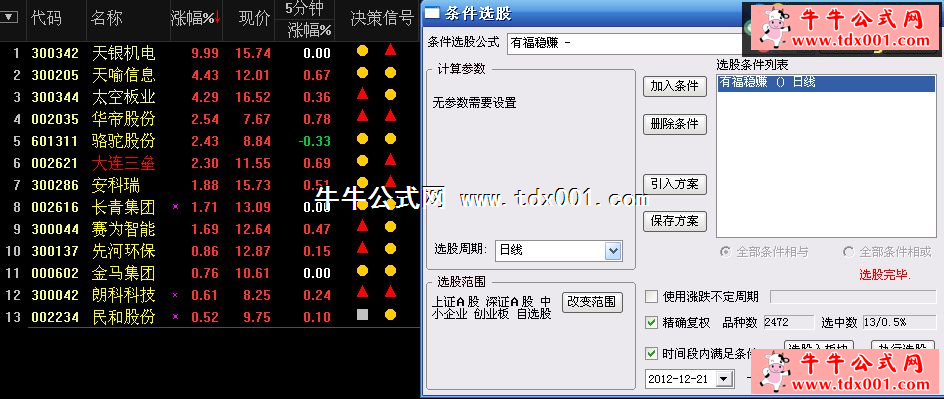Click the 代码 column header
The image size is (944, 399).
point(46,19)
